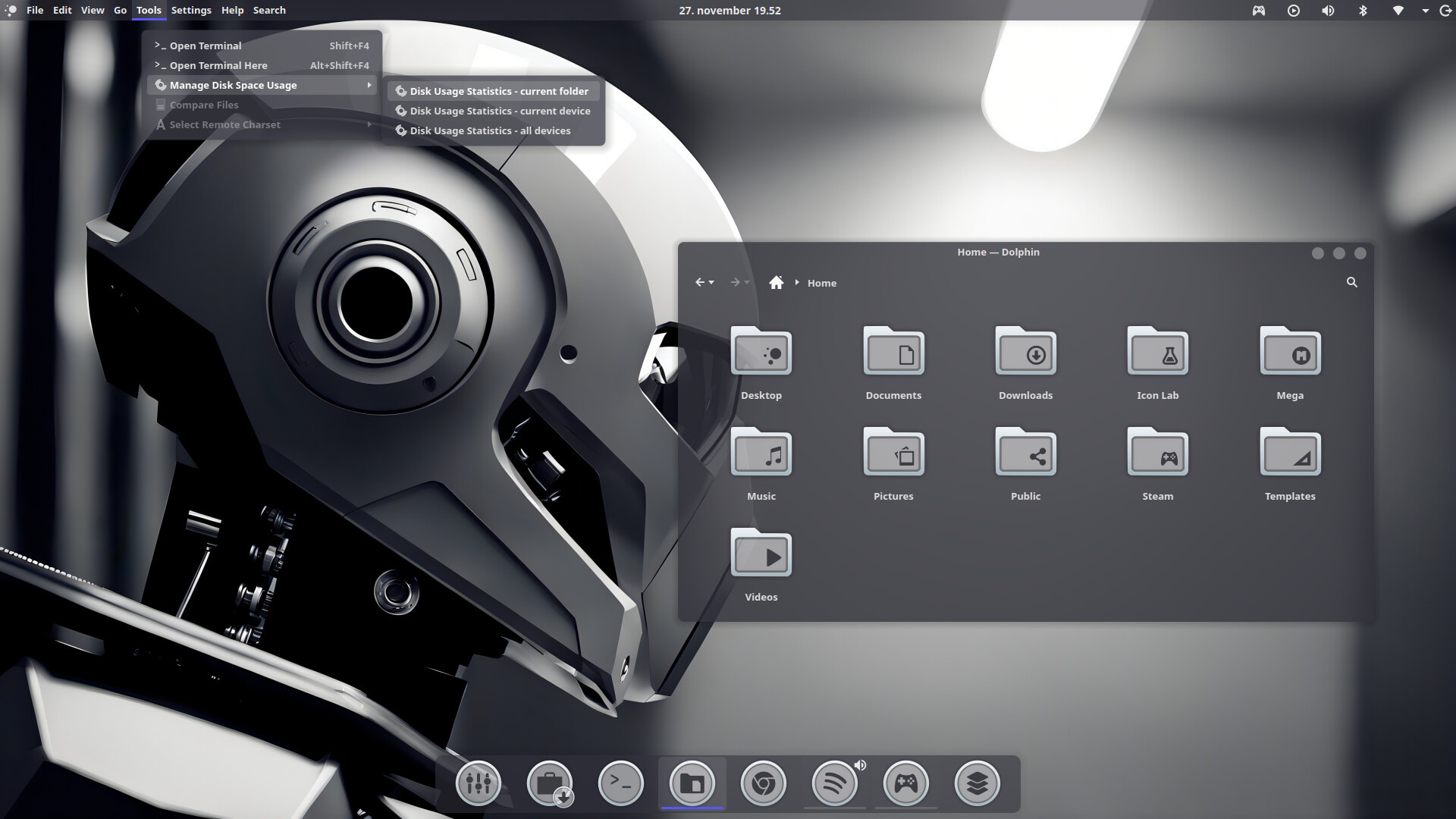Open the Settings menu

tap(191, 11)
